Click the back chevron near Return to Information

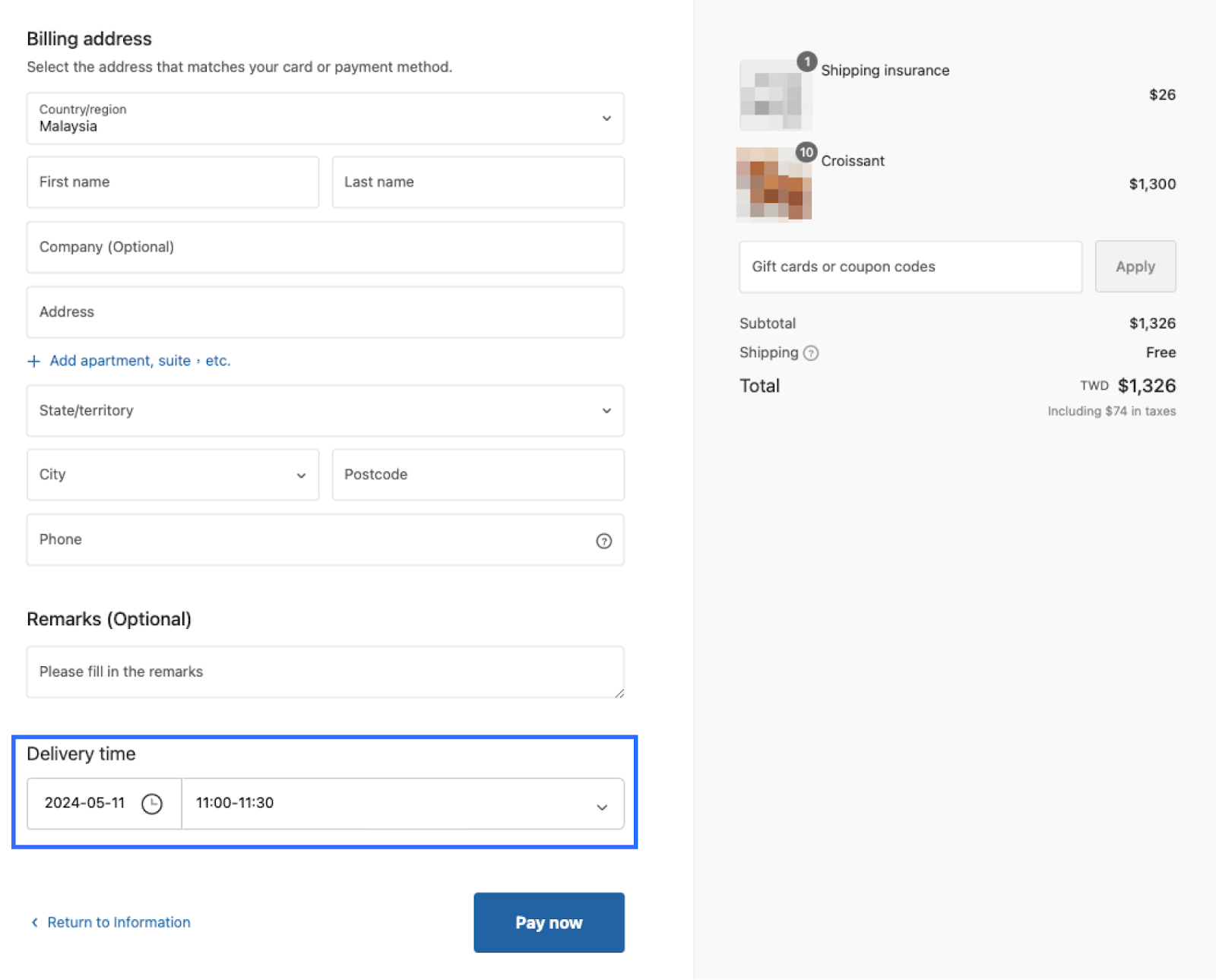(x=34, y=922)
